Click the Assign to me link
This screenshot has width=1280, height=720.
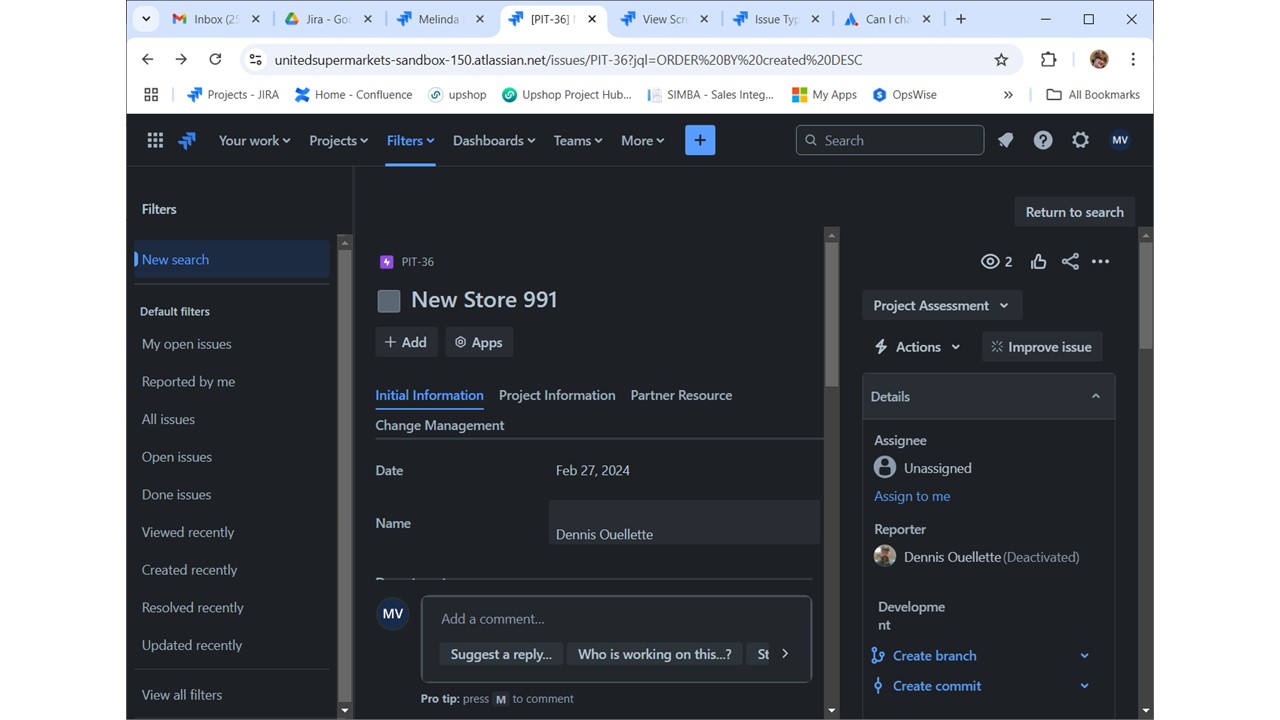(911, 496)
